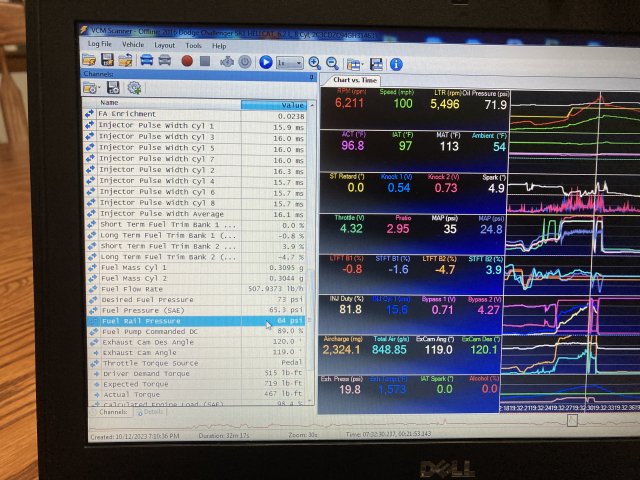Open the channels settings gear icon

coord(134,88)
